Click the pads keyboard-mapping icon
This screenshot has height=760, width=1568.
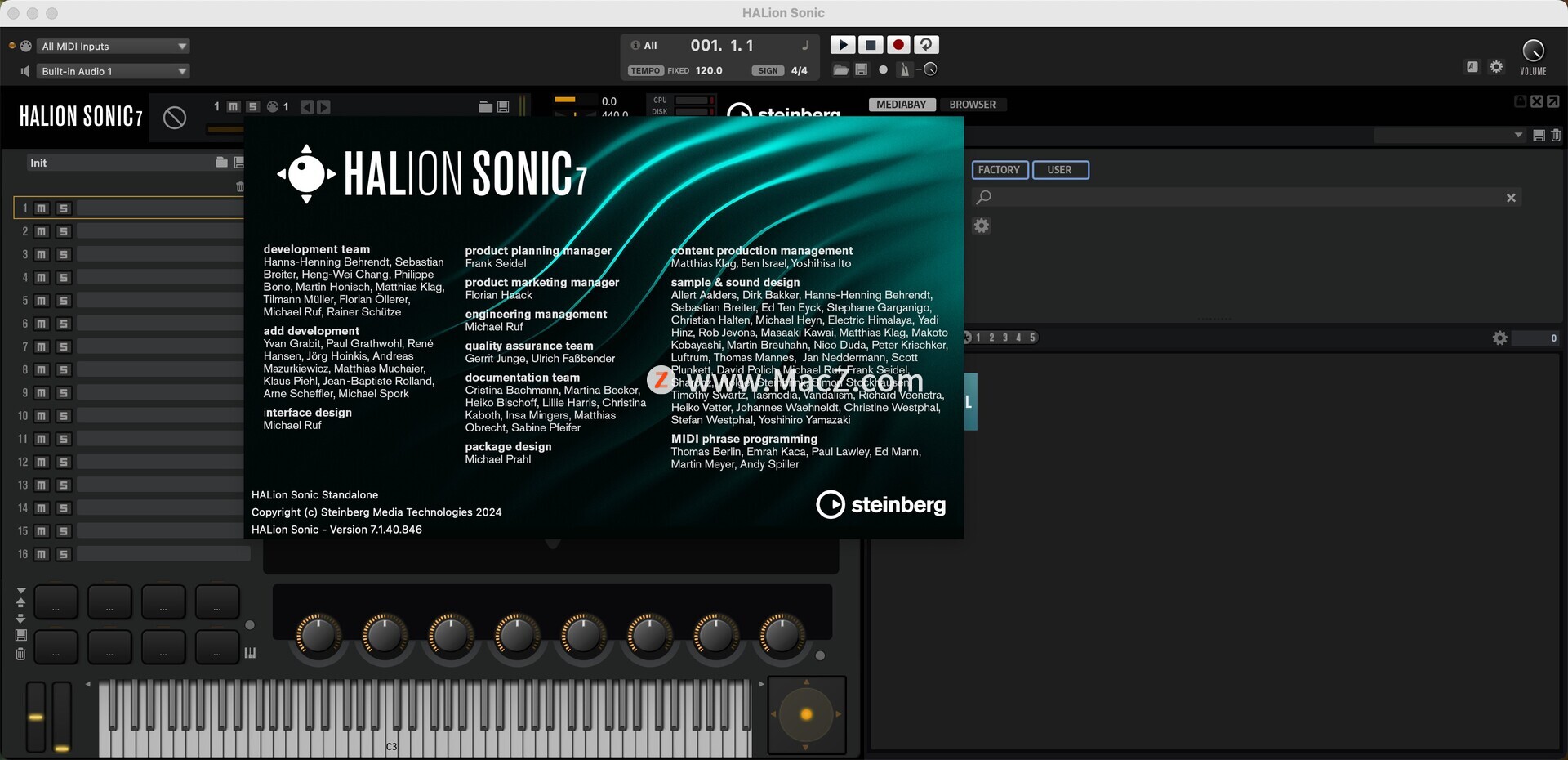click(x=250, y=653)
